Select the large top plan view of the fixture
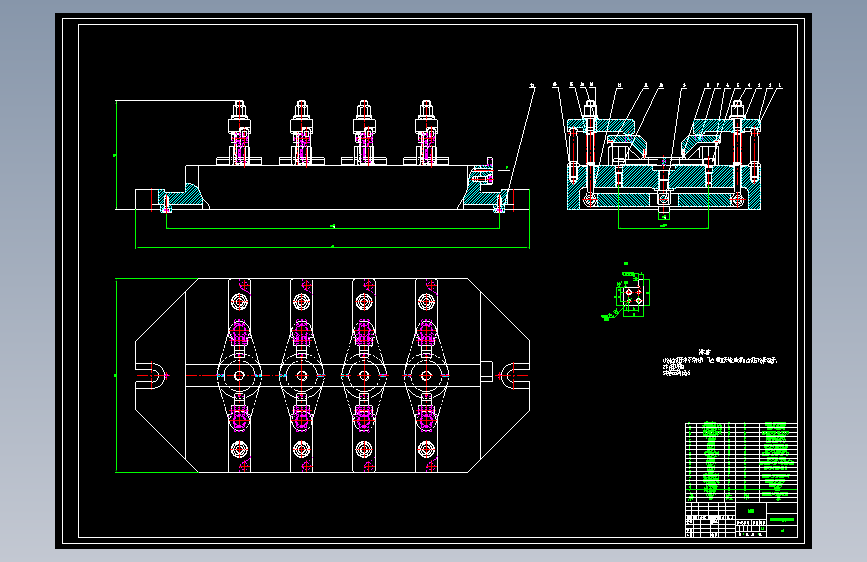The width and height of the screenshot is (867, 562). coord(332,376)
